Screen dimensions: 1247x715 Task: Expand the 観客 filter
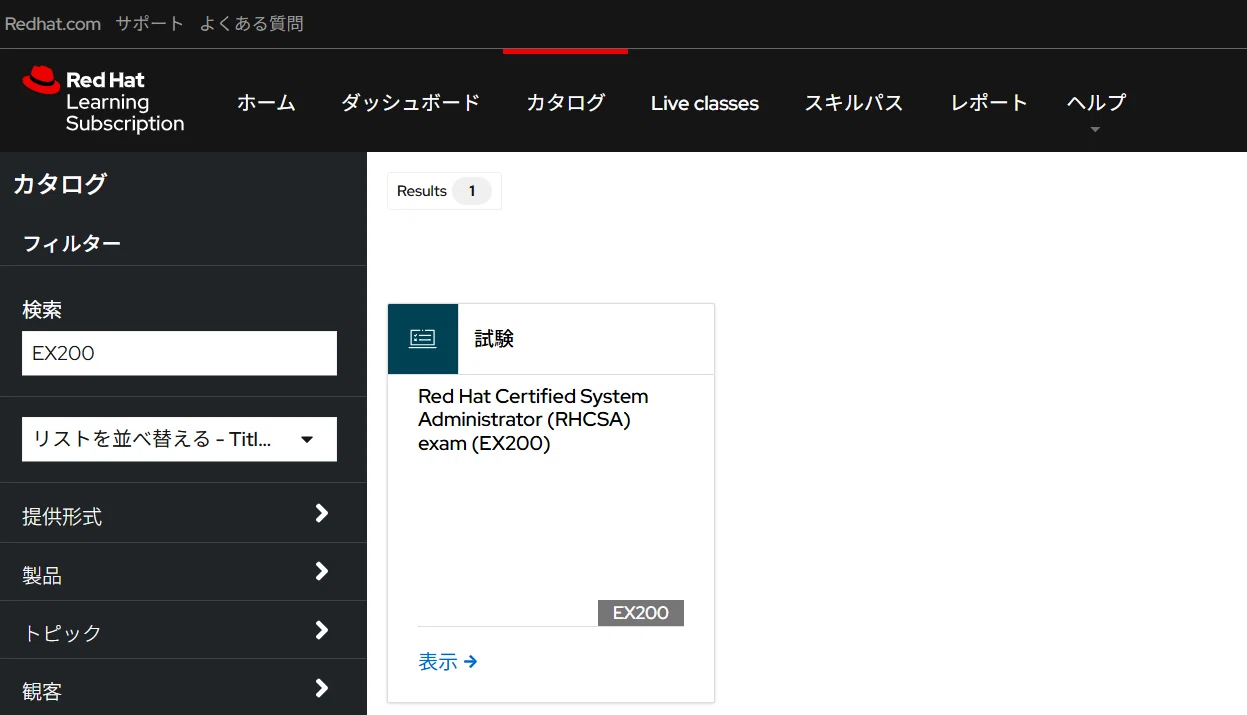pyautogui.click(x=183, y=688)
